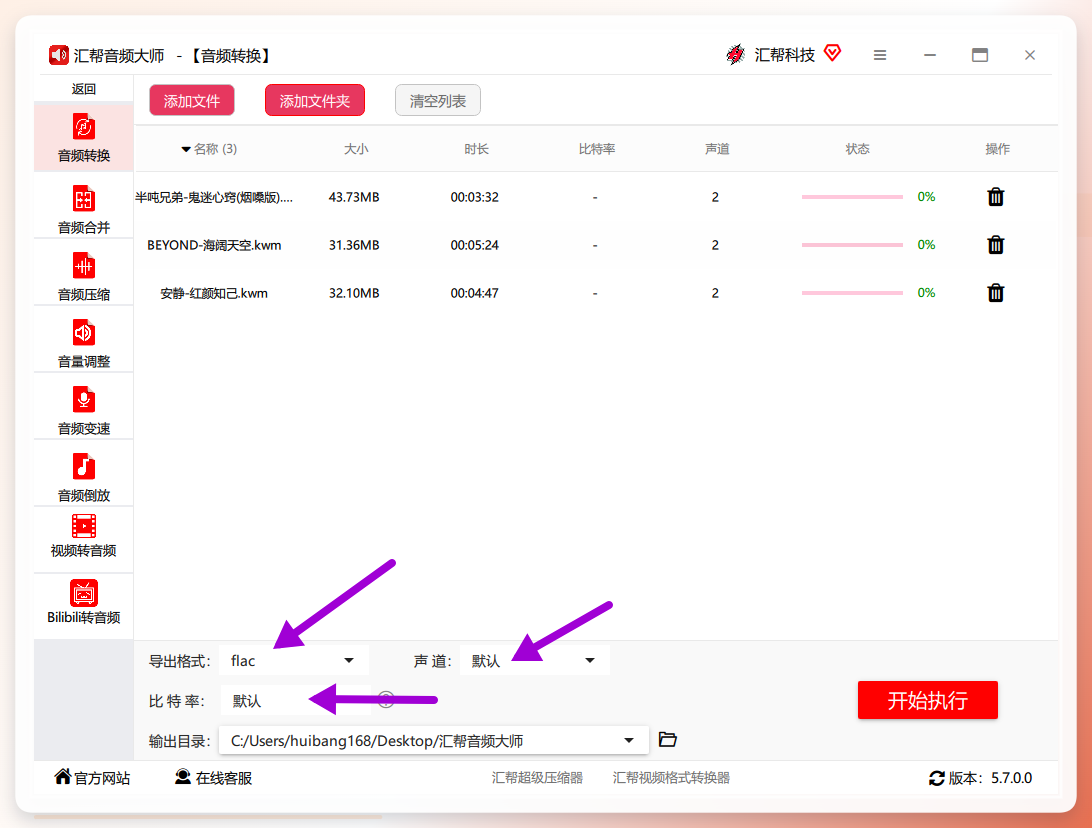
Task: Click the 开始执行 start button
Action: (x=928, y=700)
